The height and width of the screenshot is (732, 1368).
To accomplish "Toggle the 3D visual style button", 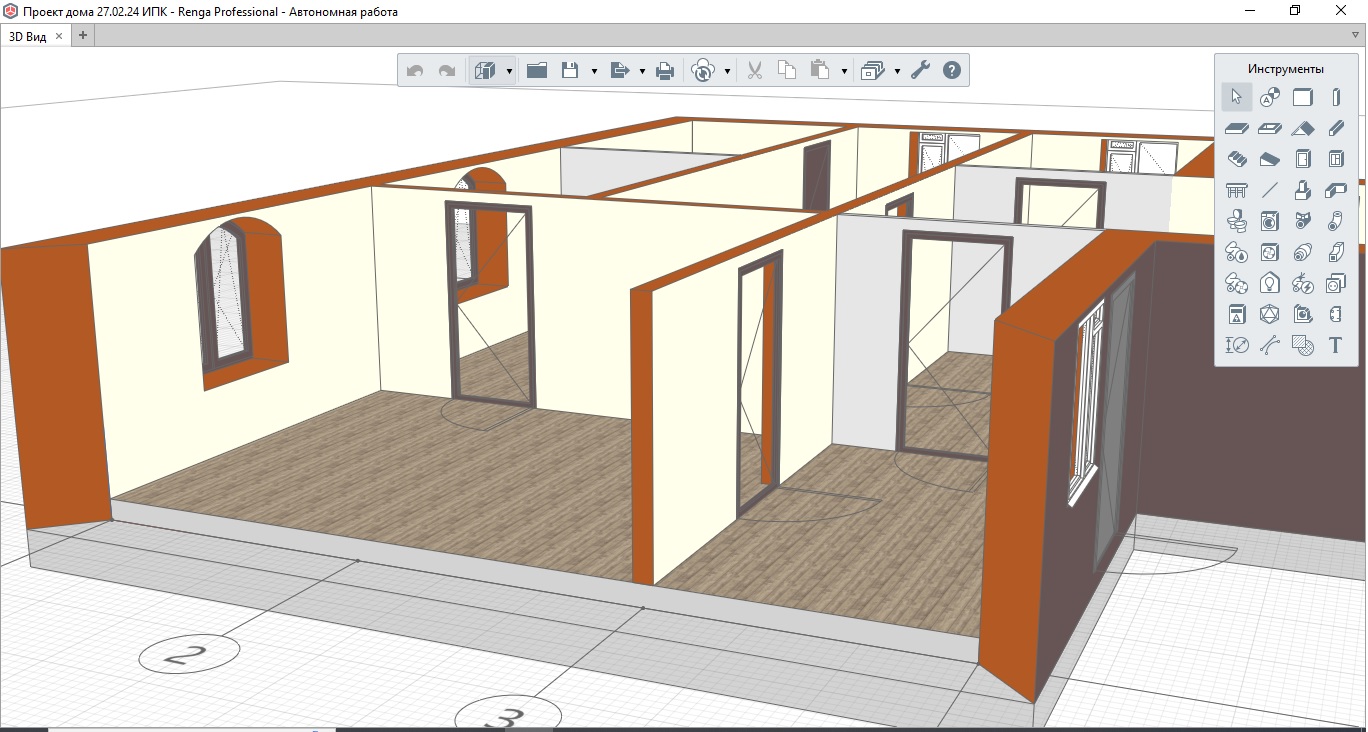I will [x=485, y=71].
